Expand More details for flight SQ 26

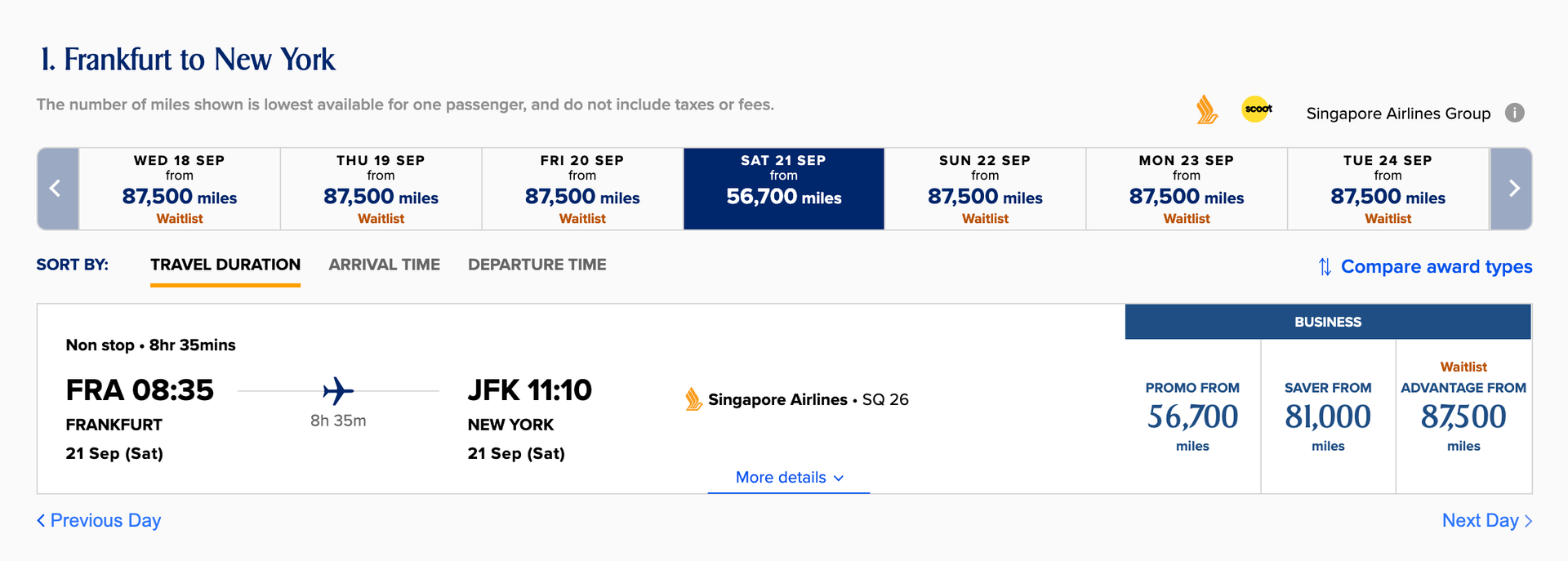(x=786, y=478)
